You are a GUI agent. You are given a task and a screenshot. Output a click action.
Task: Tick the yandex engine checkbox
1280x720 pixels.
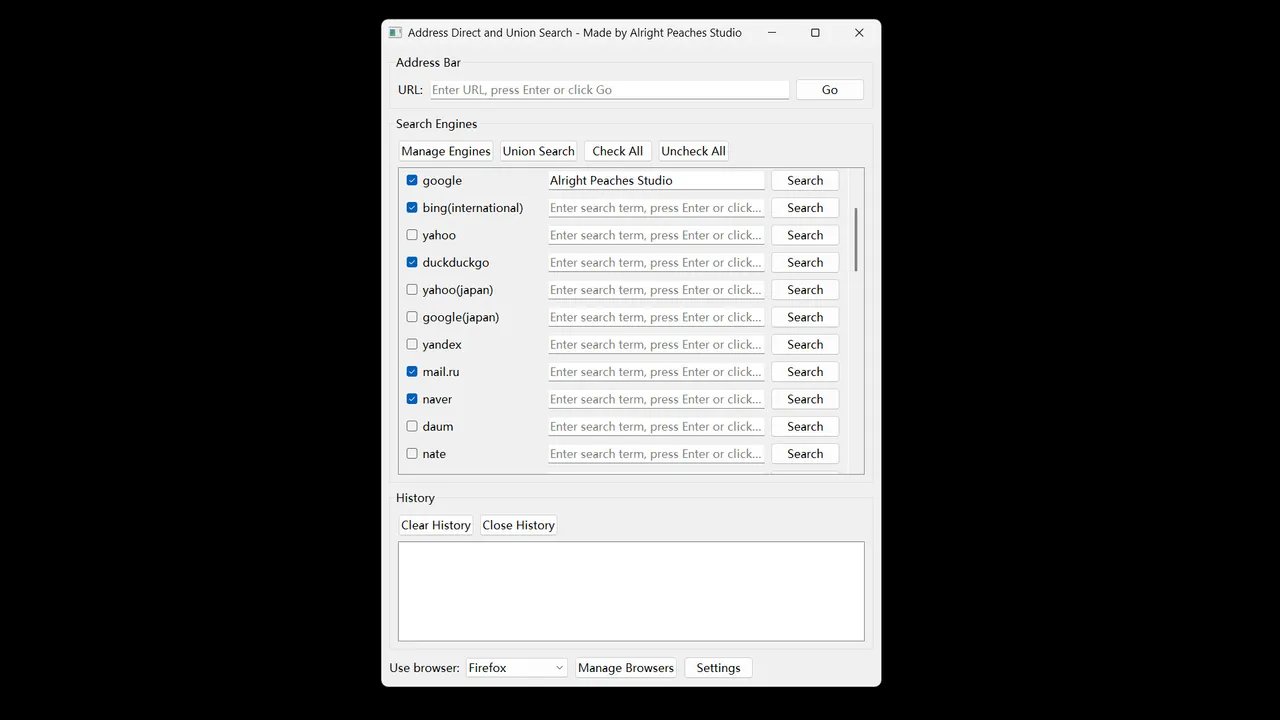(x=412, y=344)
